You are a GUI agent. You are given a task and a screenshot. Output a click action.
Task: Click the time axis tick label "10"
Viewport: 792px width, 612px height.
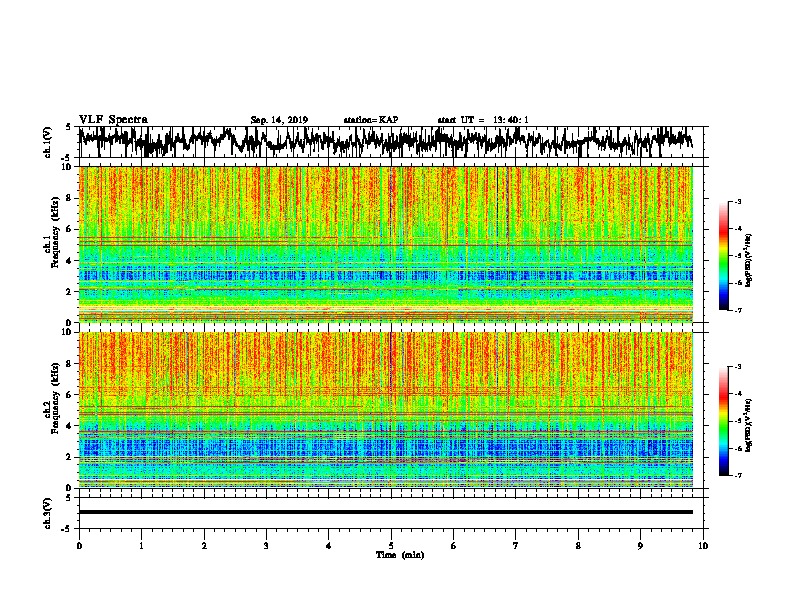pos(703,546)
